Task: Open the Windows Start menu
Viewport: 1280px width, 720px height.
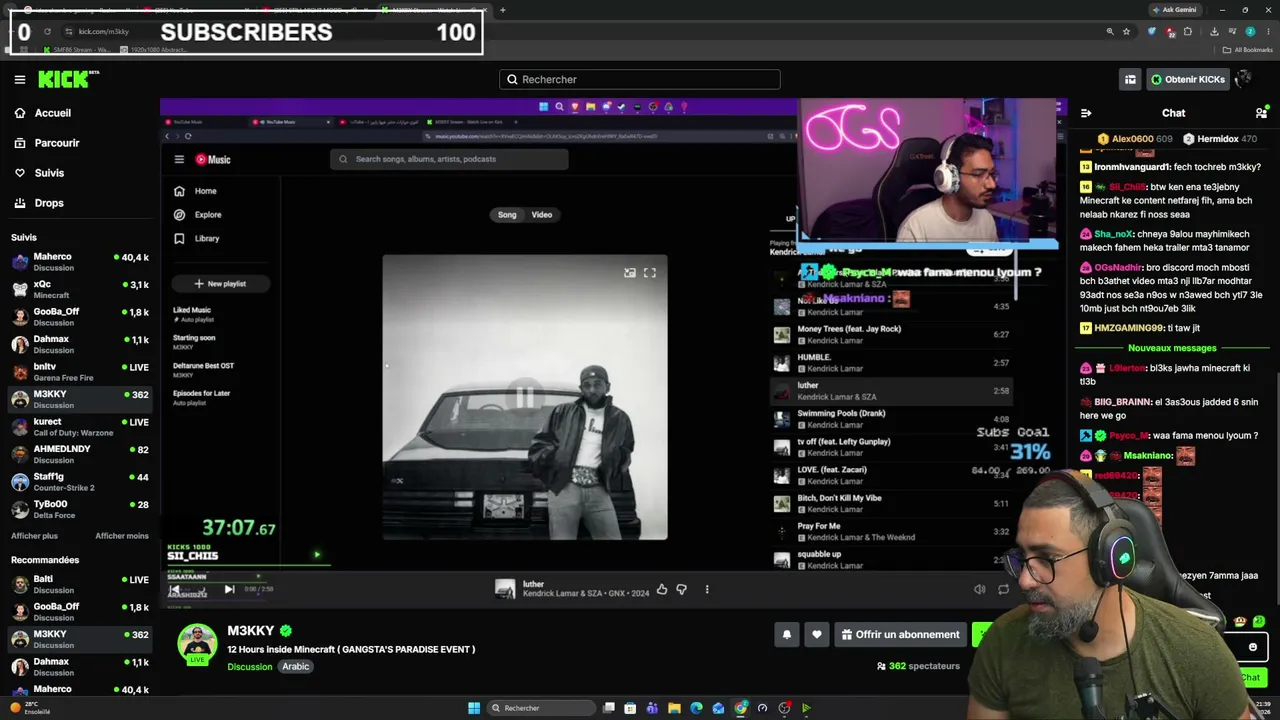Action: click(474, 708)
